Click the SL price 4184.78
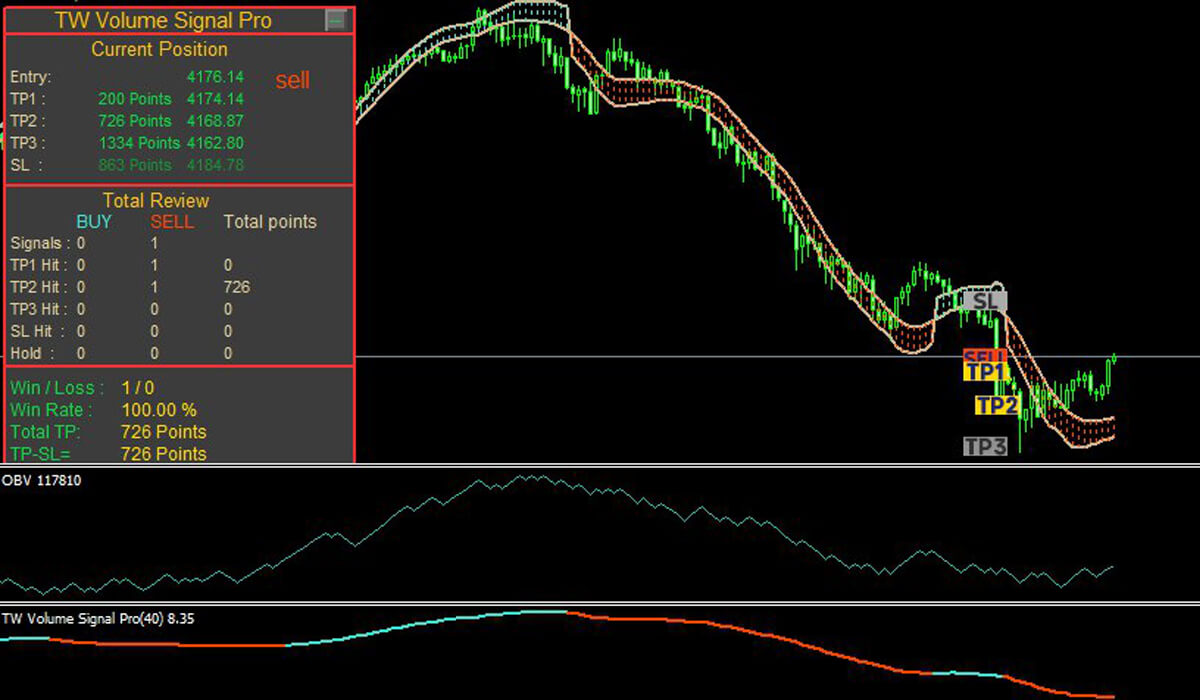 [x=215, y=165]
